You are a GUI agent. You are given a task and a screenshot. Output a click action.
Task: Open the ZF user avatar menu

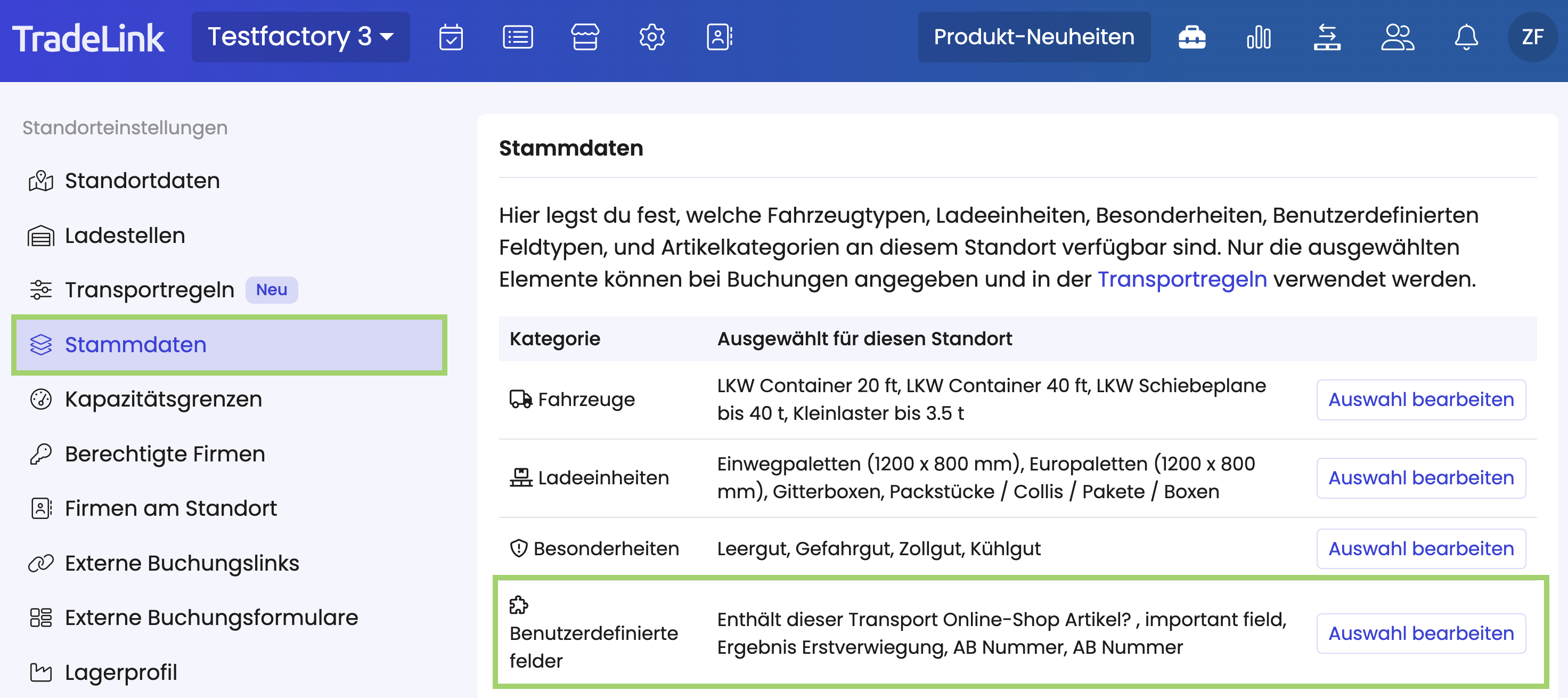[1532, 37]
